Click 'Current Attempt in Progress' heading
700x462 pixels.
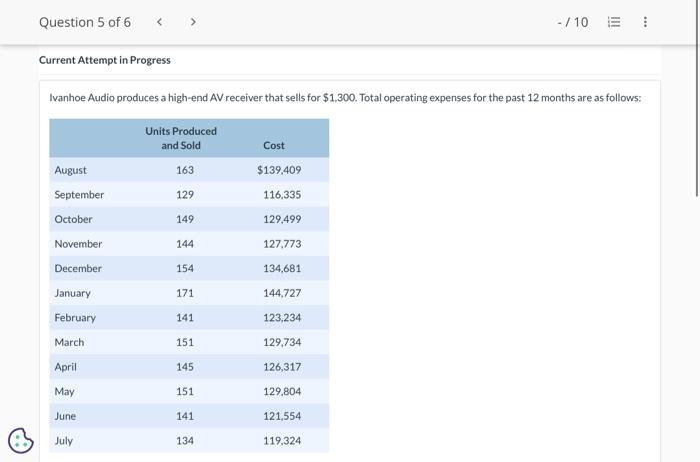pos(105,60)
